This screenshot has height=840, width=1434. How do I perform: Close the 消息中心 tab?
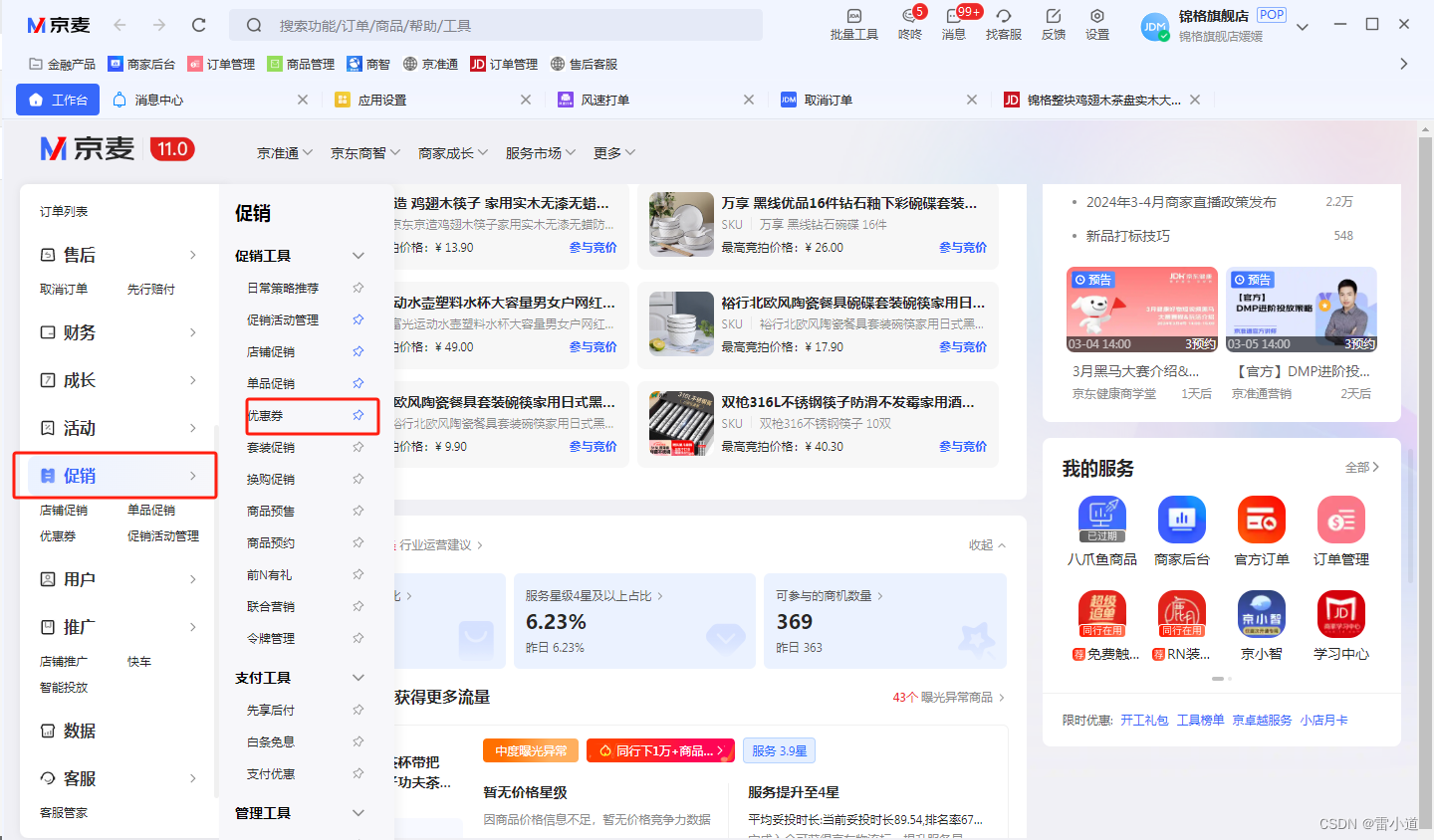pyautogui.click(x=303, y=100)
